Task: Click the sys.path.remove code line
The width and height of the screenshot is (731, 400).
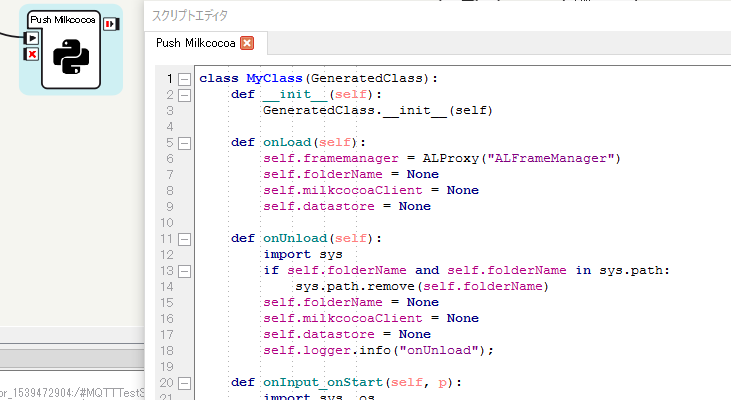Action: click(x=420, y=286)
